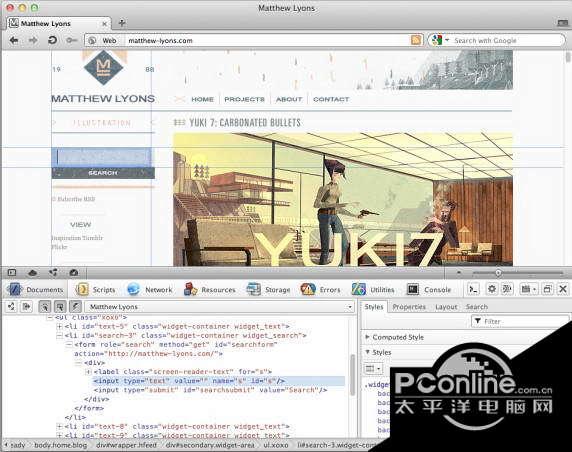Detach Dragonfly into a separate window
This screenshot has width=572, height=452.
coord(547,289)
